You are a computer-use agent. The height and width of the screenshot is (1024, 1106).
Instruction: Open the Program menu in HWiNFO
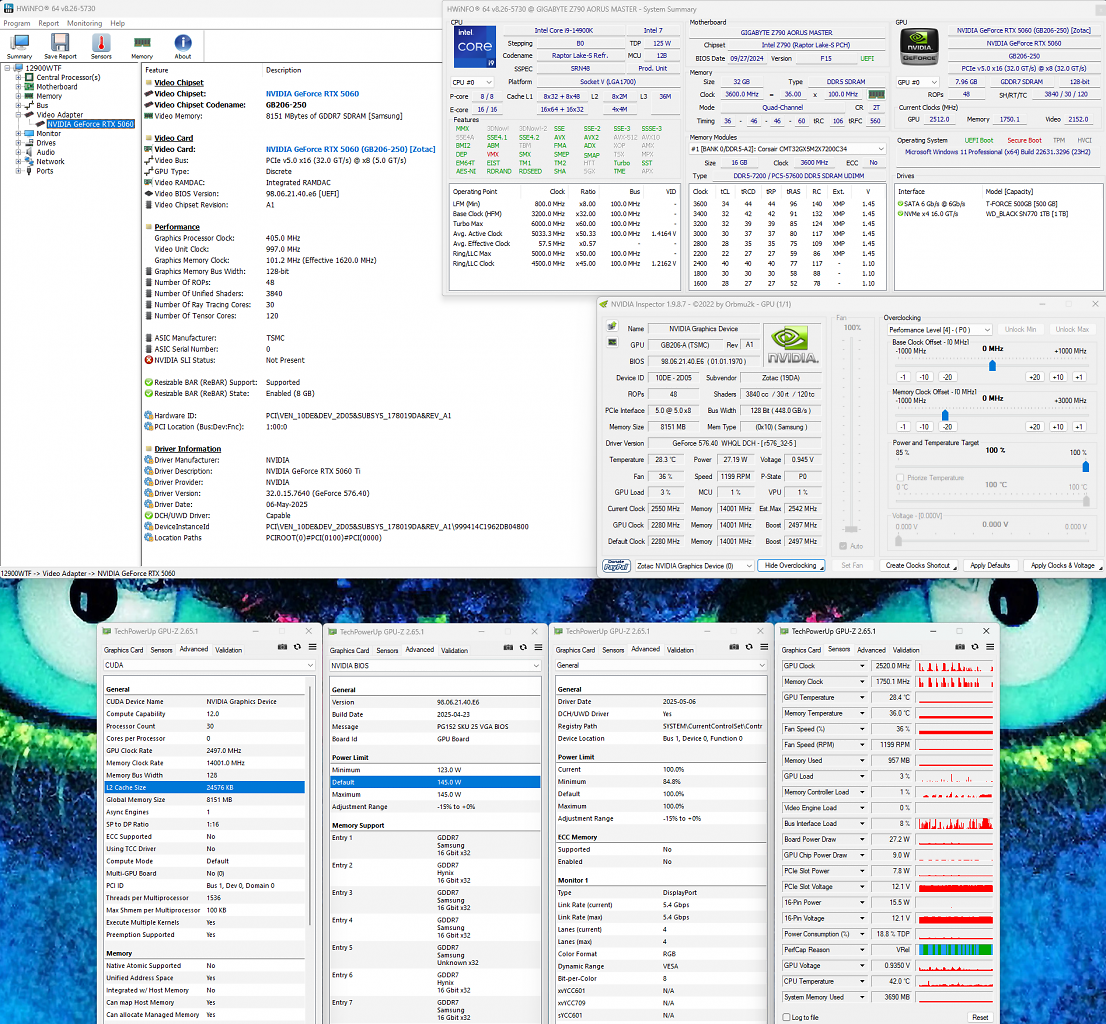coord(17,23)
